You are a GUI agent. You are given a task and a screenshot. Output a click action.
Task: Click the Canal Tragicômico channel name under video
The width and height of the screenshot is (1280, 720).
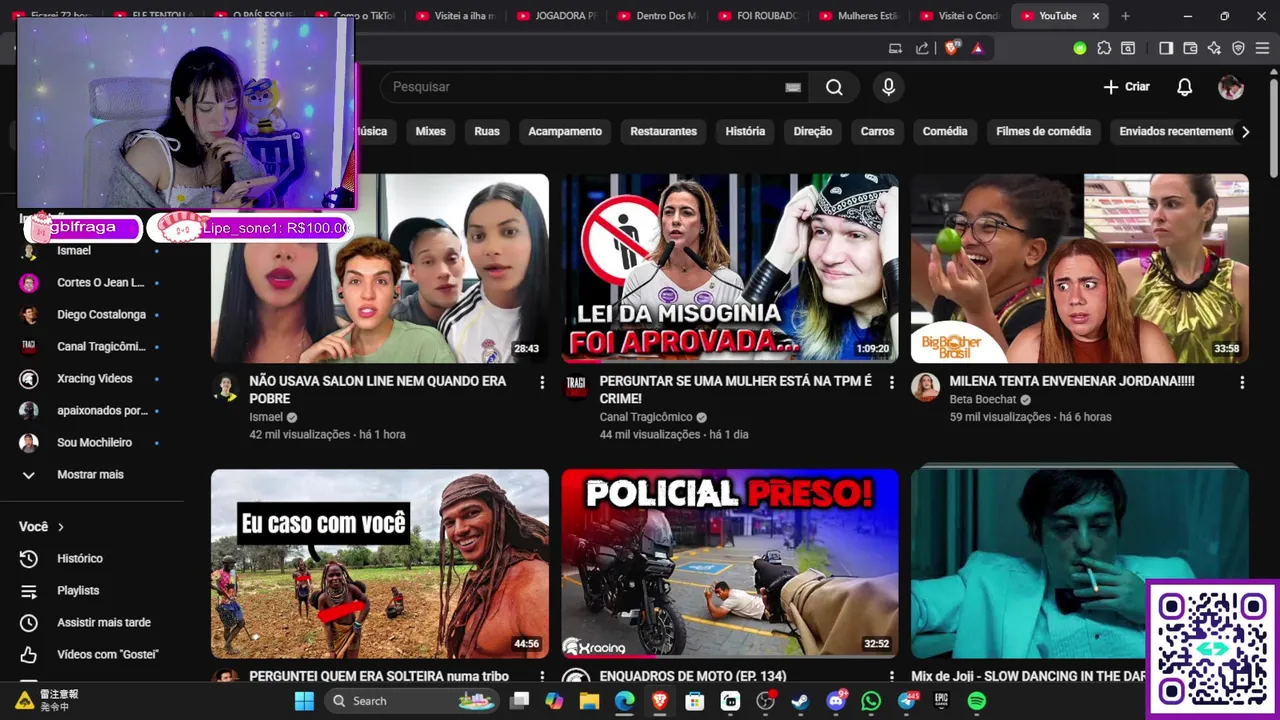click(645, 417)
